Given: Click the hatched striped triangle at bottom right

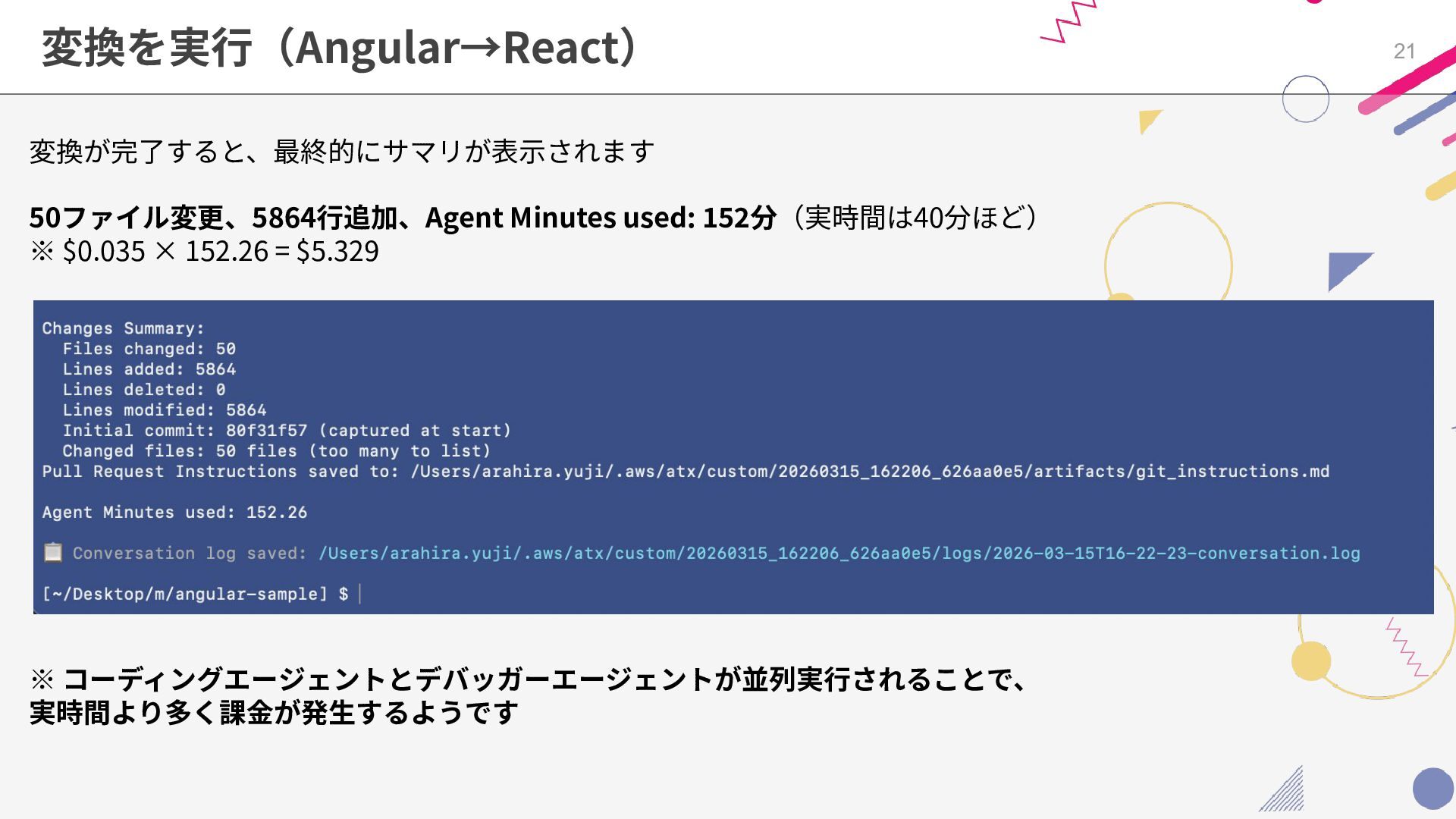Looking at the screenshot, I should 1289,795.
